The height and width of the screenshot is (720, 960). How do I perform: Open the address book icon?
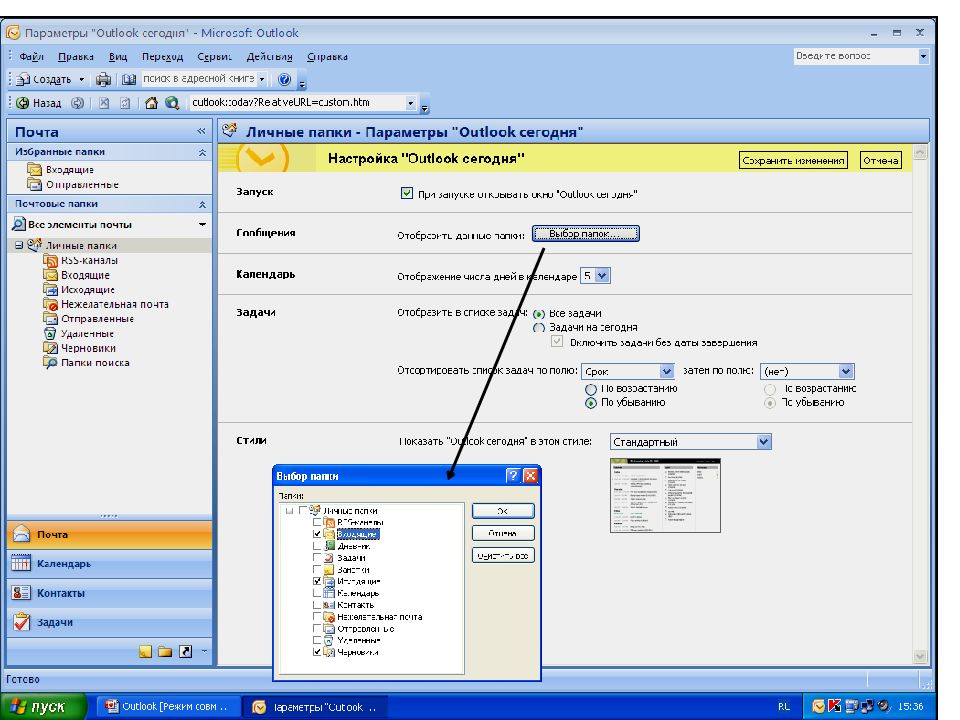[129, 79]
